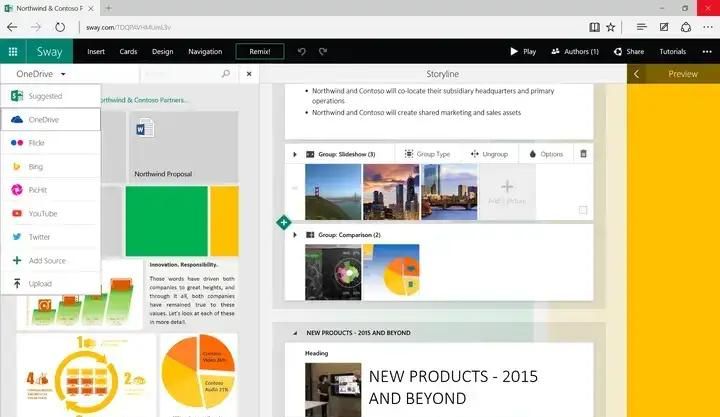Edit heading text New Products - 2015 and Beyond
720x417 pixels.
click(453, 387)
